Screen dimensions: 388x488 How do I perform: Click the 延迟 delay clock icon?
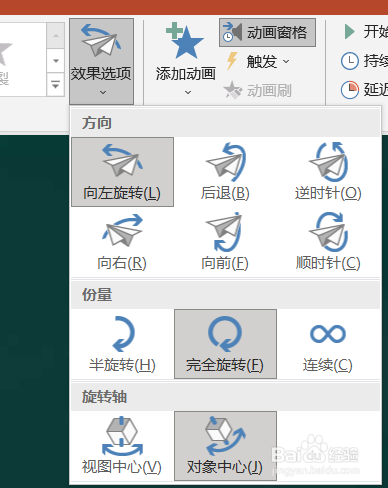tap(350, 90)
